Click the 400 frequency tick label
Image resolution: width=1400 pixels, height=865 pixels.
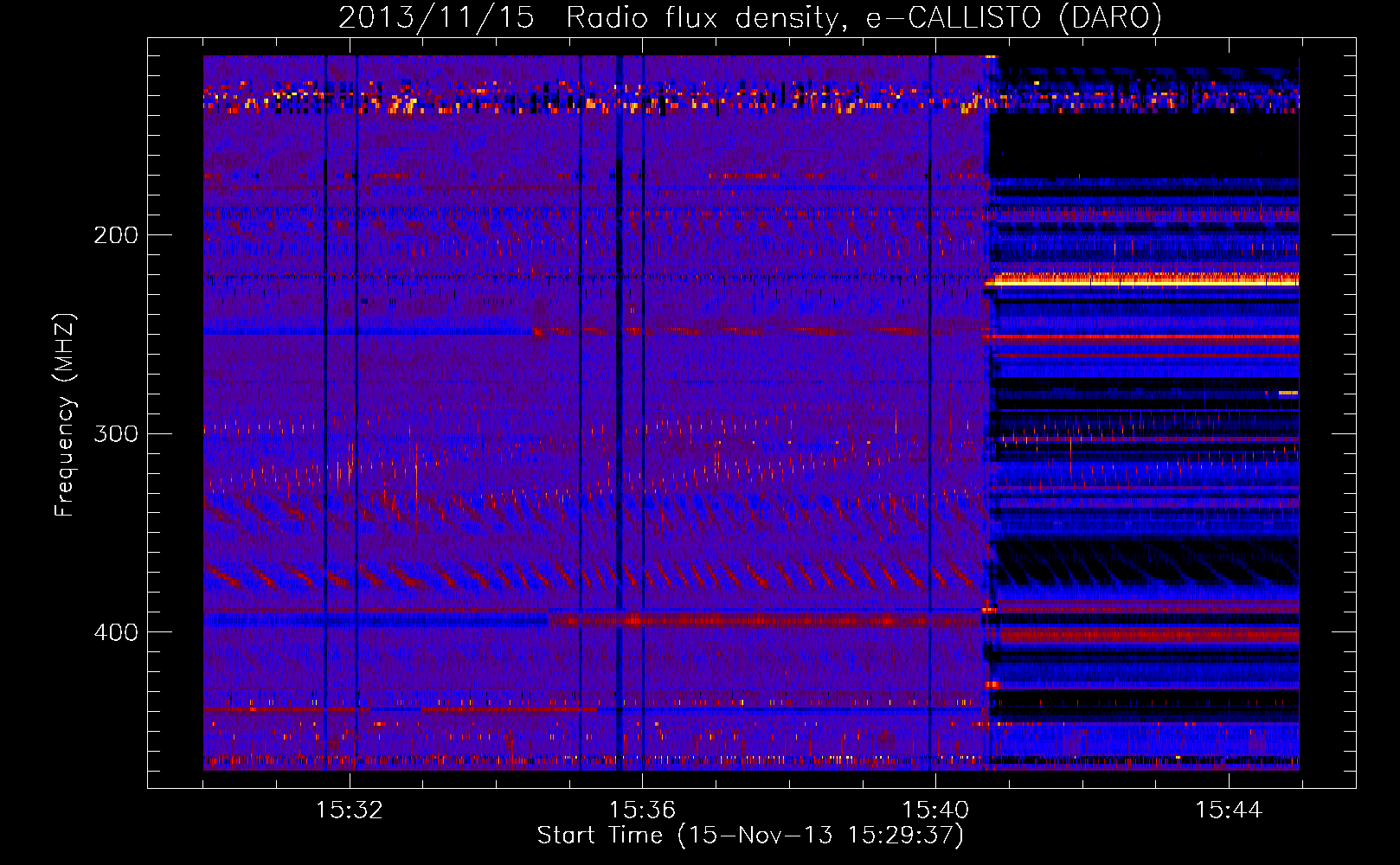coord(115,632)
